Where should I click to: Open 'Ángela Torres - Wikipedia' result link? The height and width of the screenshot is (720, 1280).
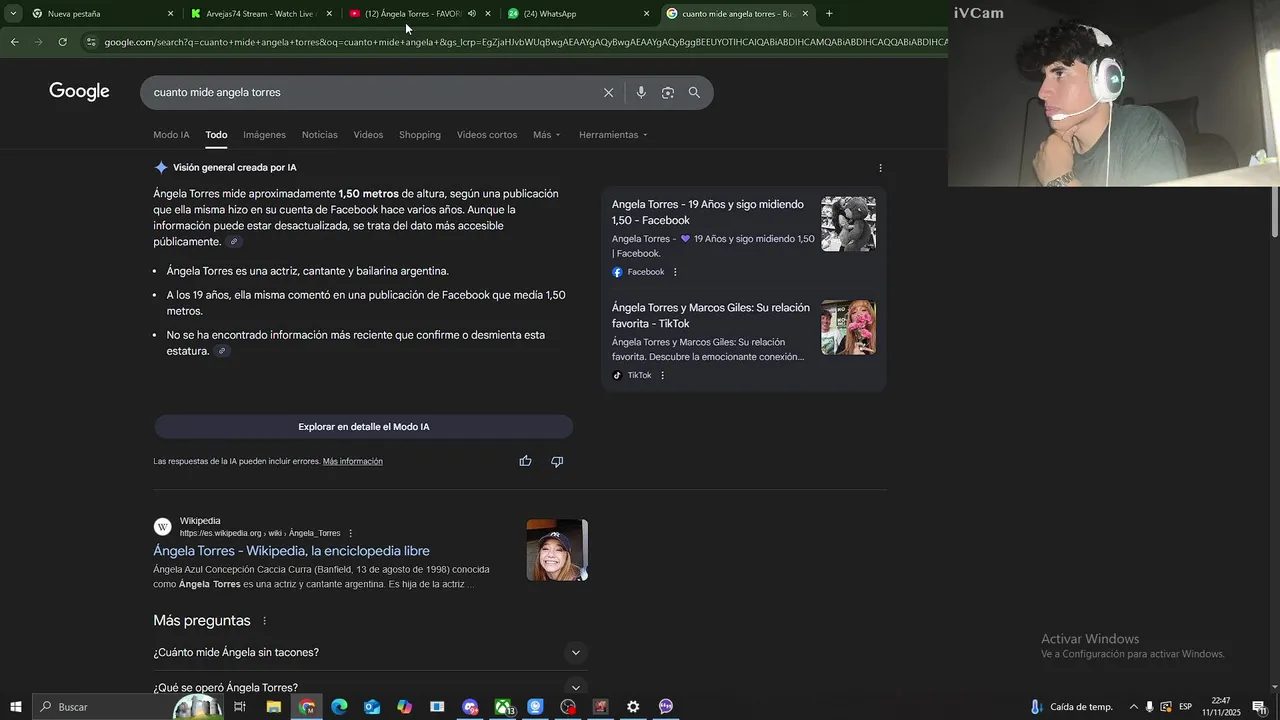click(291, 551)
